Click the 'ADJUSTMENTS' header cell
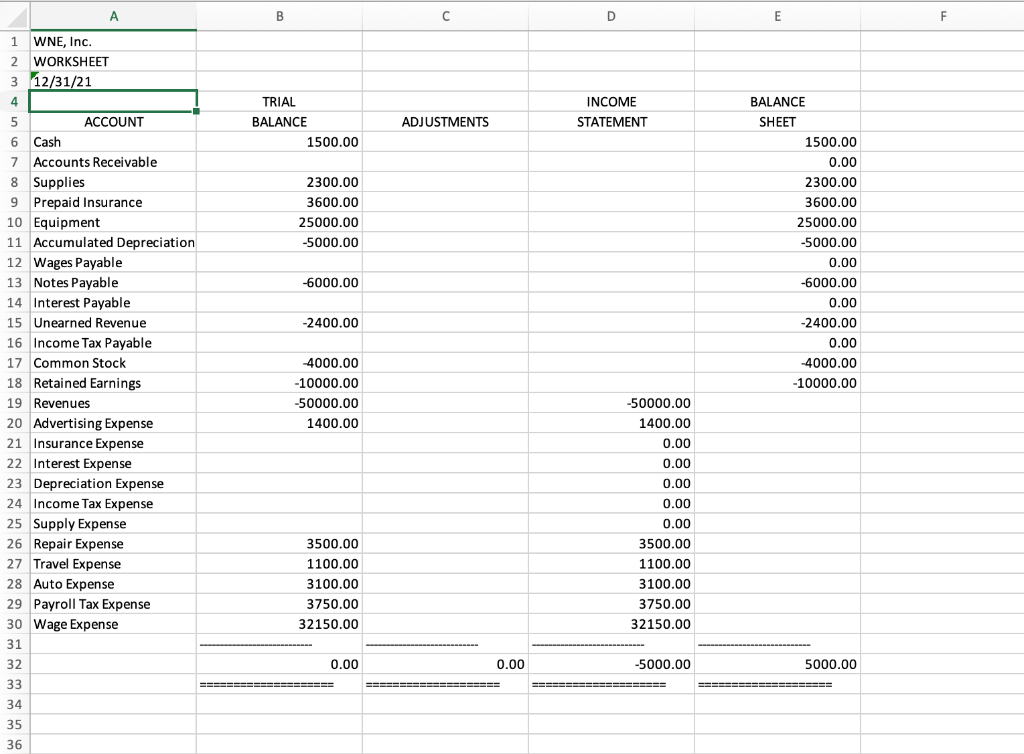This screenshot has width=1024, height=754. click(445, 122)
